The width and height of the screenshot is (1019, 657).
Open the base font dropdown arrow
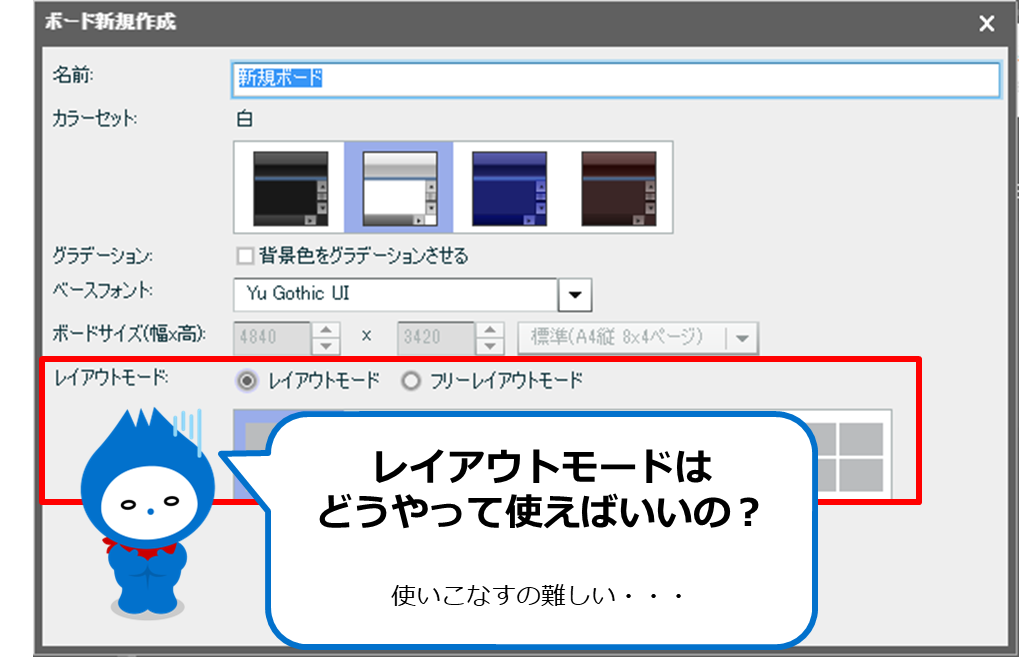coord(575,295)
